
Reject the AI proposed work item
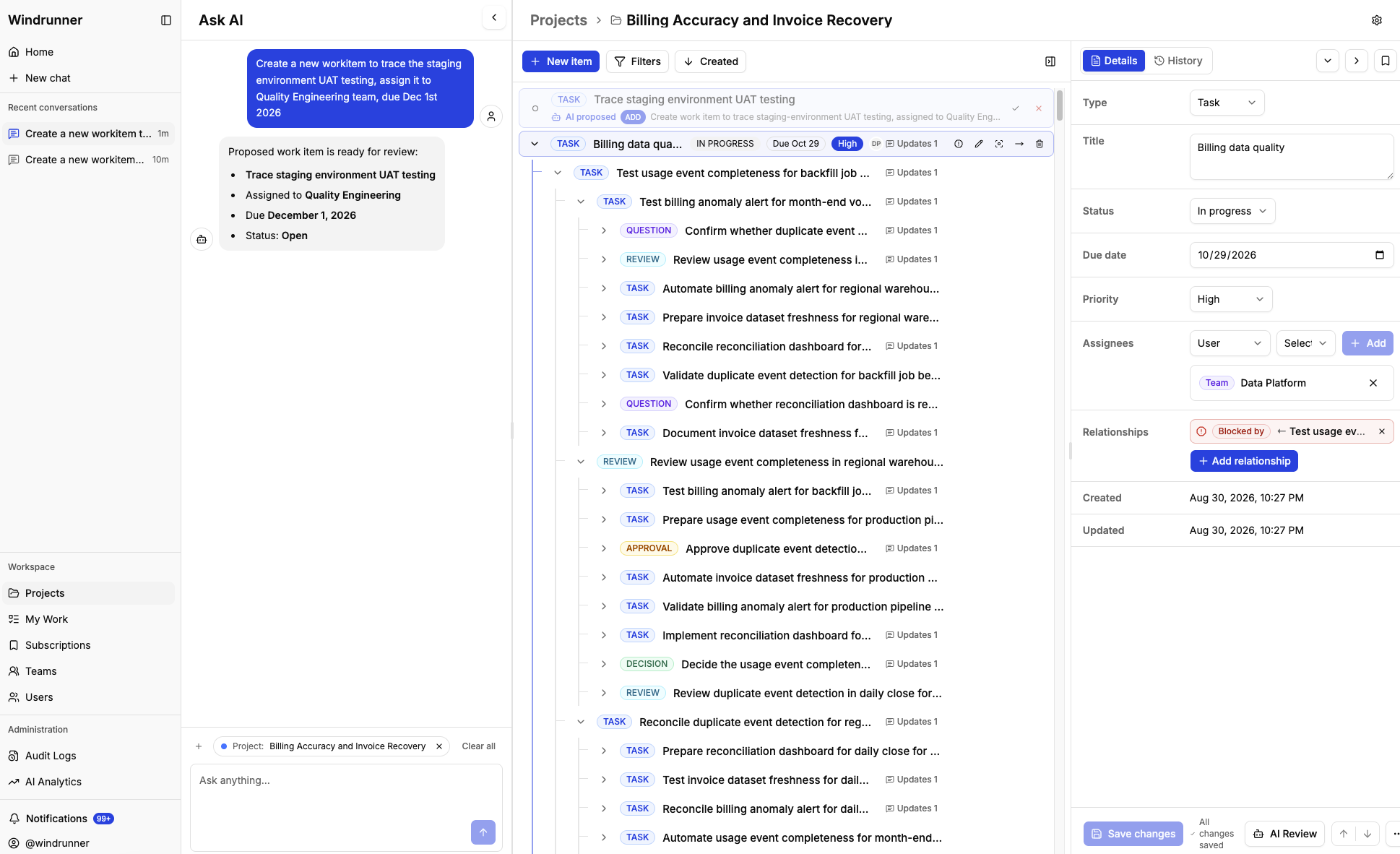[1039, 108]
